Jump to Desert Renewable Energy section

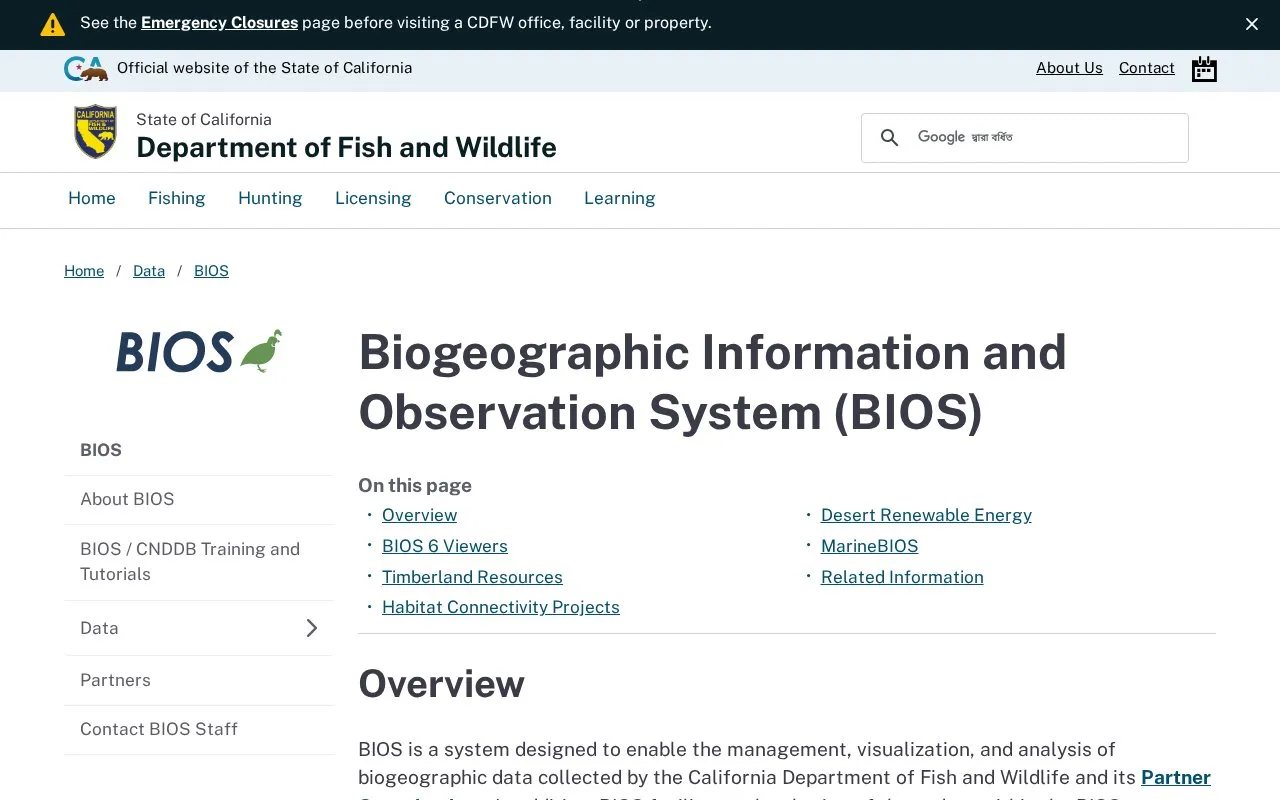926,515
